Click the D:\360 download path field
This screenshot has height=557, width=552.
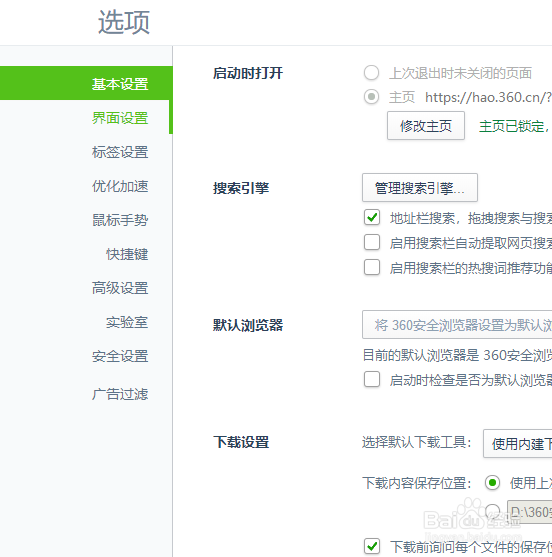point(530,512)
